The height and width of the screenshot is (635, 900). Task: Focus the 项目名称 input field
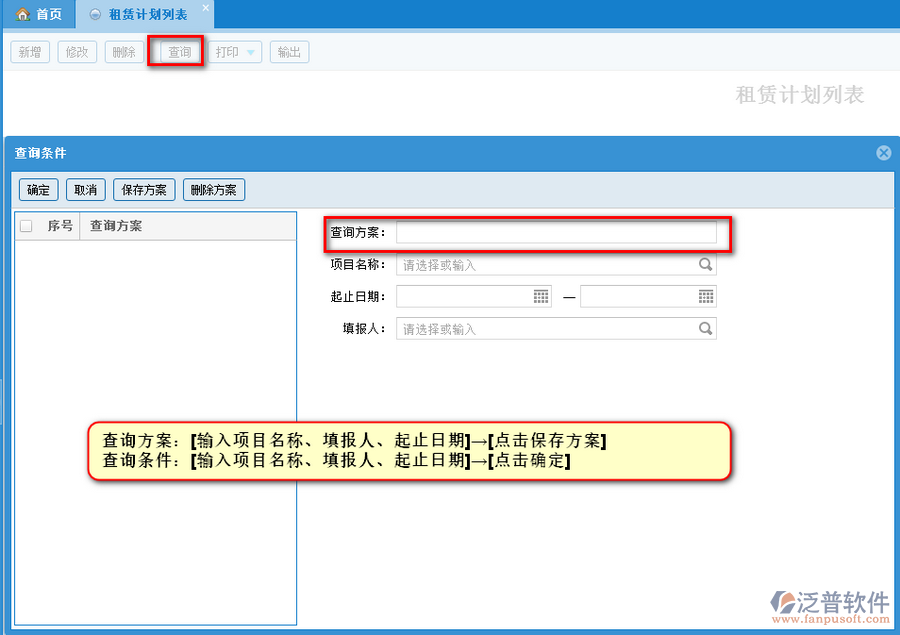556,265
